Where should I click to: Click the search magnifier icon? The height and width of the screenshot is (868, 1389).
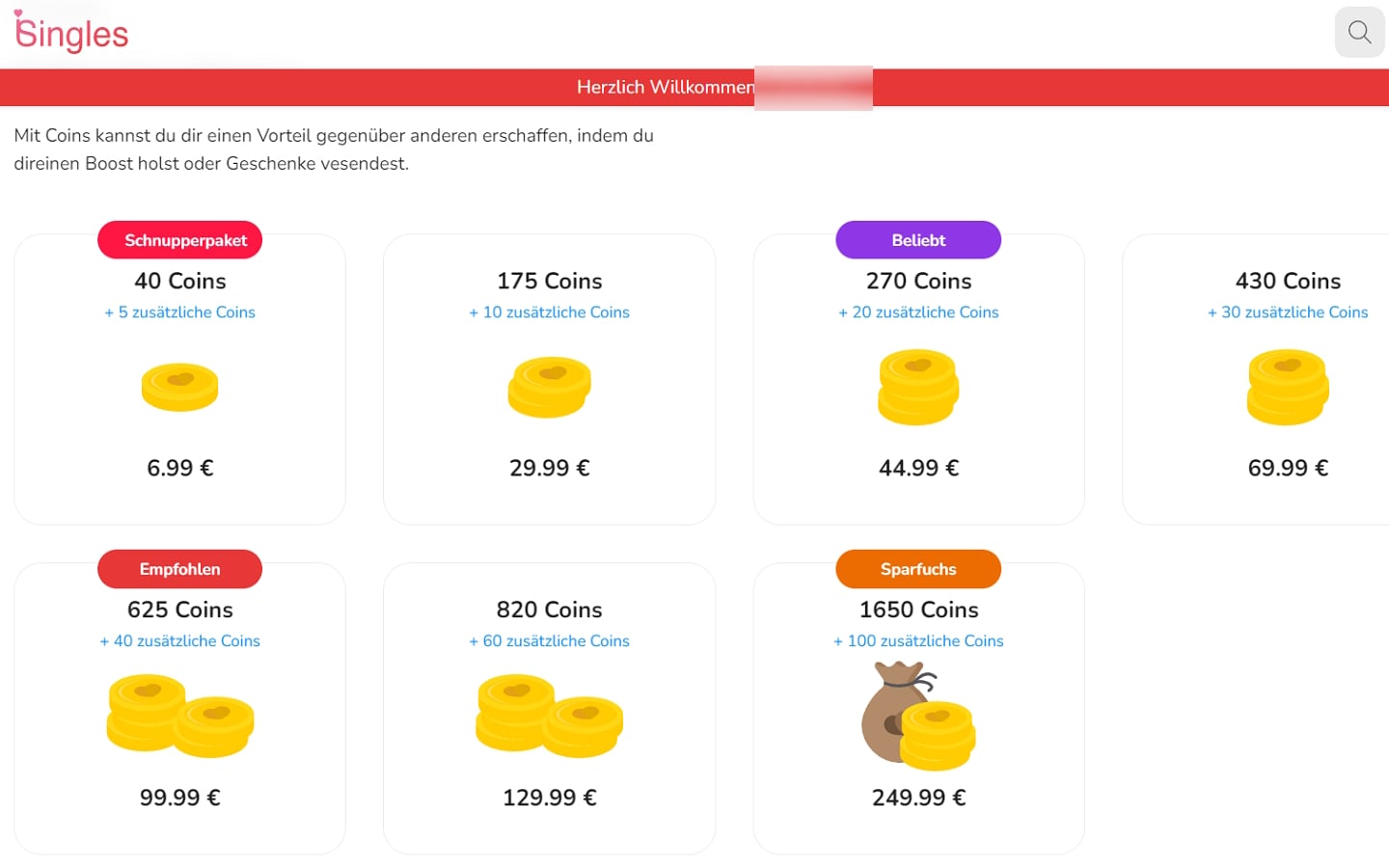point(1359,32)
